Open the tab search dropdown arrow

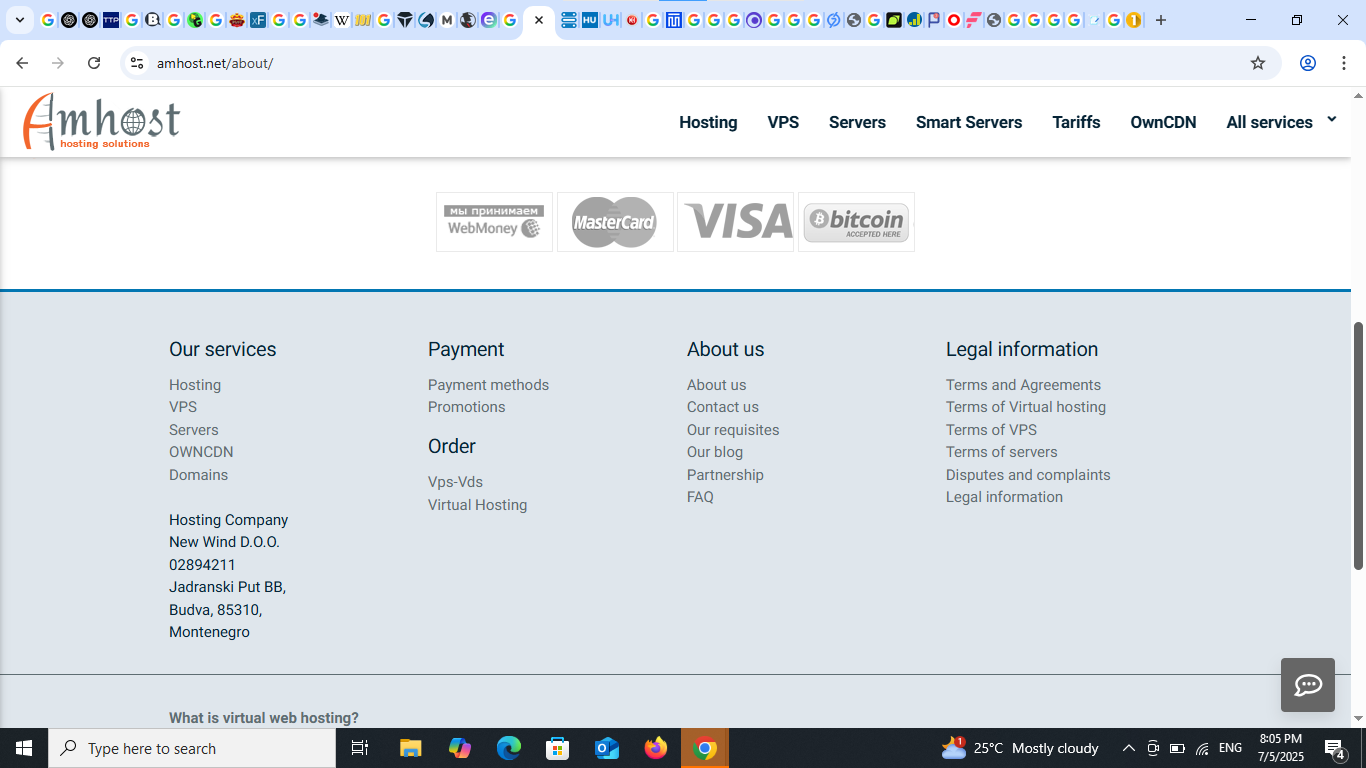(19, 20)
